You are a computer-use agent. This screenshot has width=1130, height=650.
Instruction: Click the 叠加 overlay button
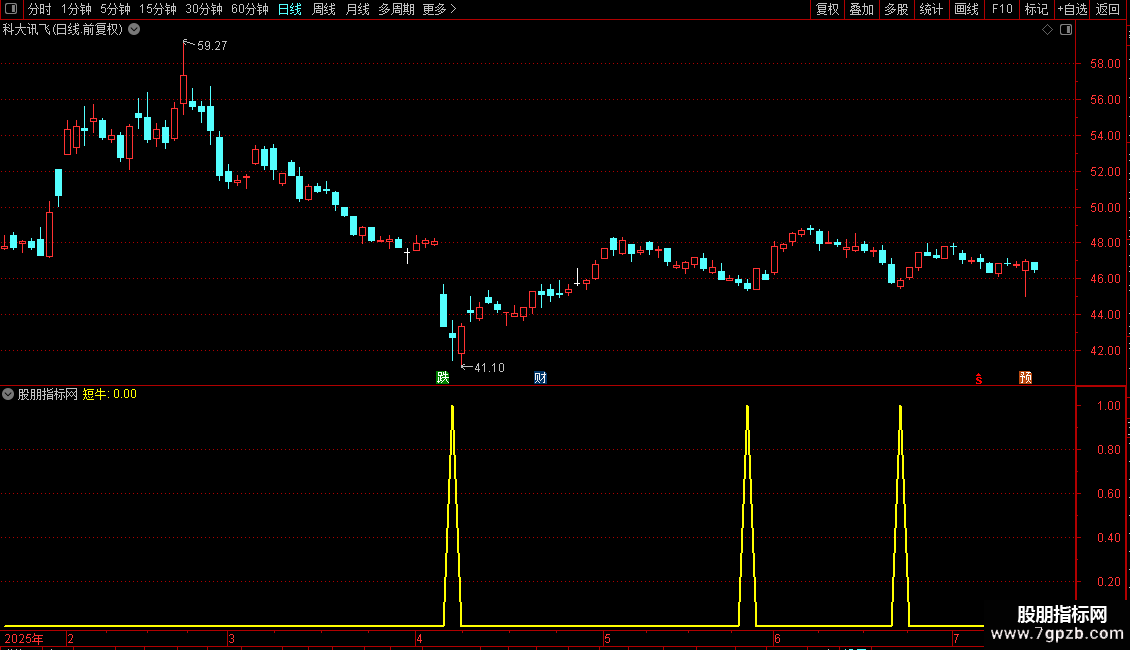coord(861,9)
